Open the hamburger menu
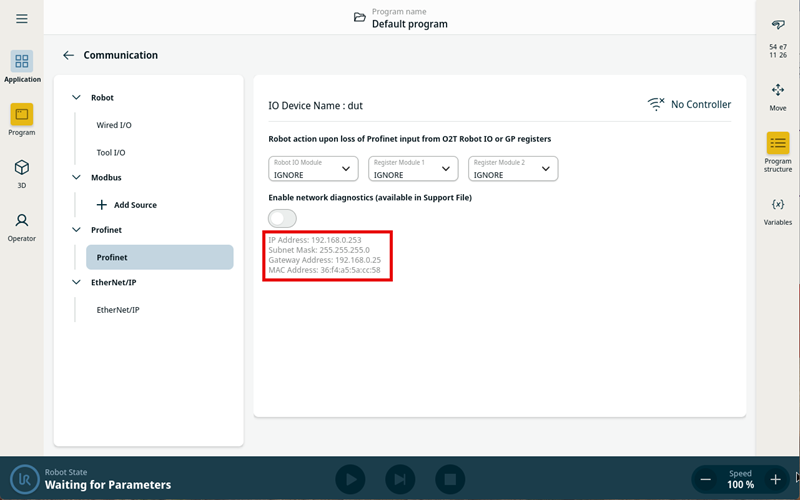The height and width of the screenshot is (500, 800). [22, 19]
